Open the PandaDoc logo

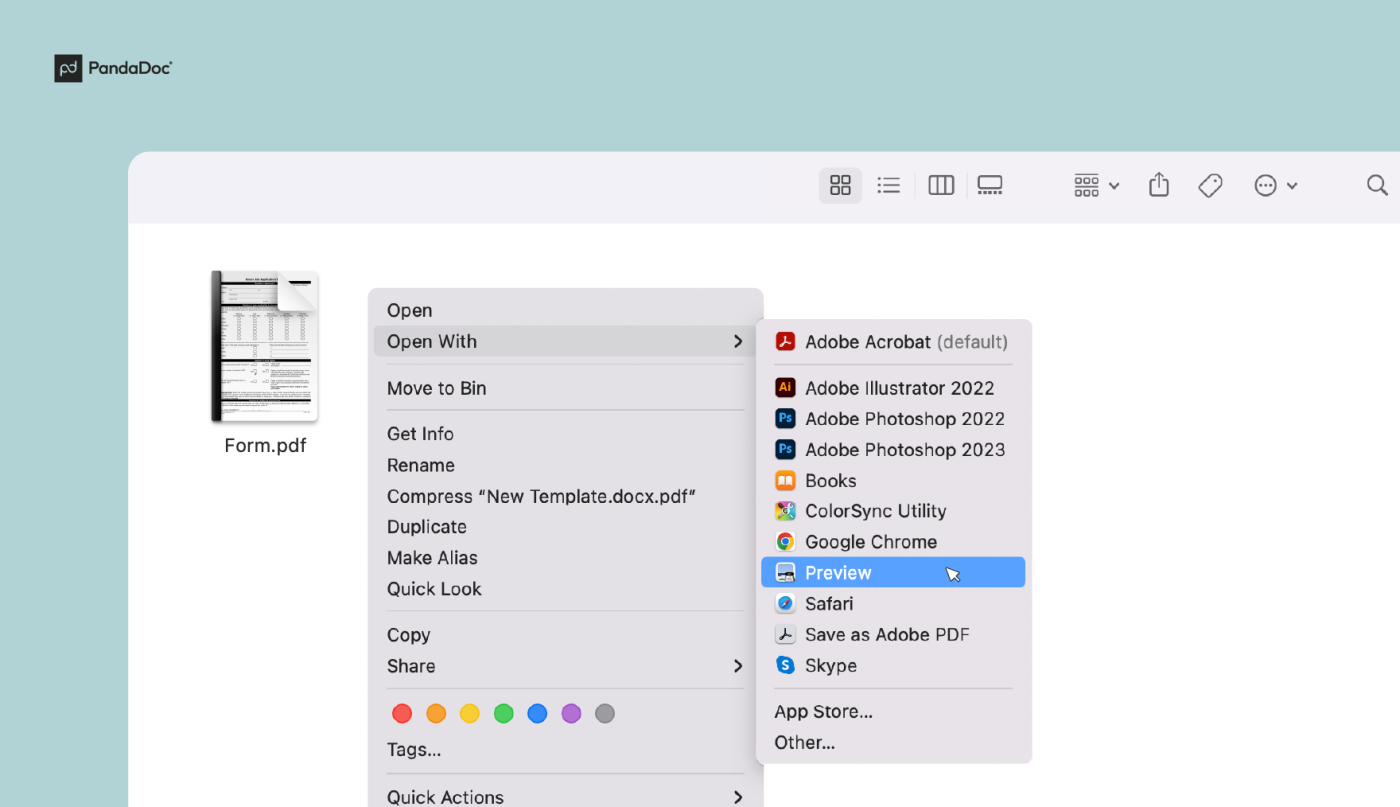113,68
